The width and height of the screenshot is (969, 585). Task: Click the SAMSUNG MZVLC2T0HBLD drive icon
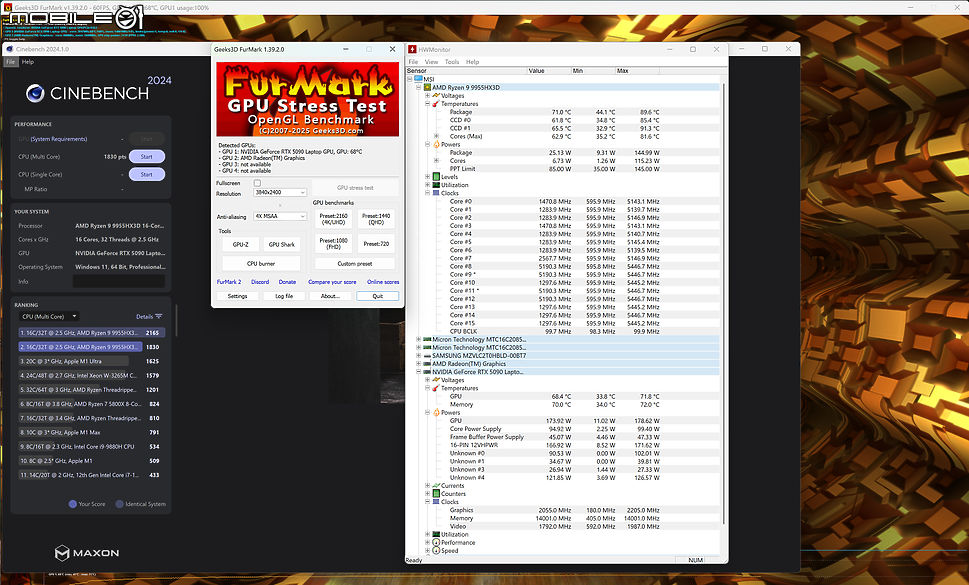[x=427, y=356]
